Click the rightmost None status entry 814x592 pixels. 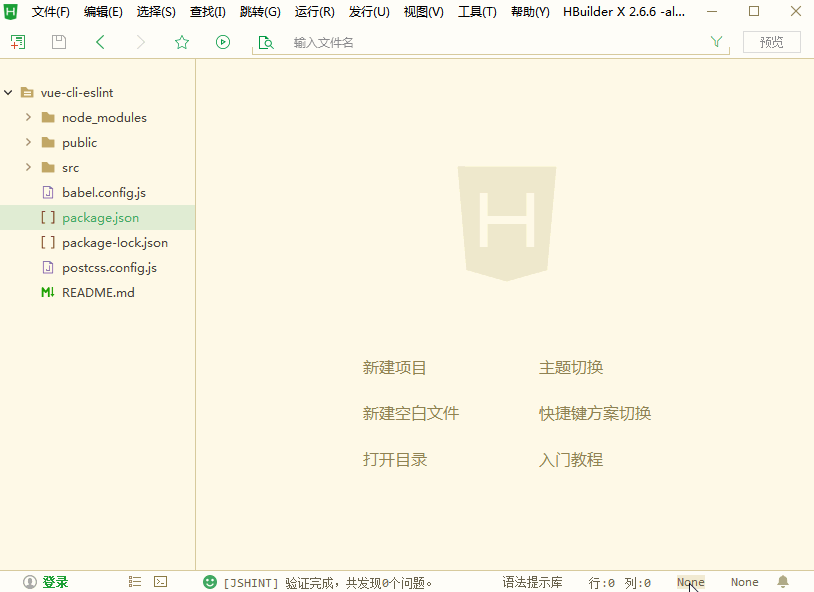coord(744,582)
